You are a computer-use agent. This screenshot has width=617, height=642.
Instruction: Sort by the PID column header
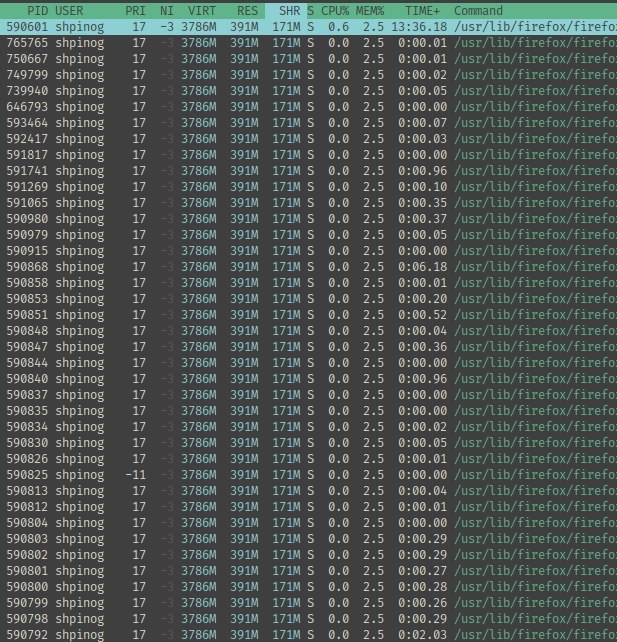coord(37,11)
